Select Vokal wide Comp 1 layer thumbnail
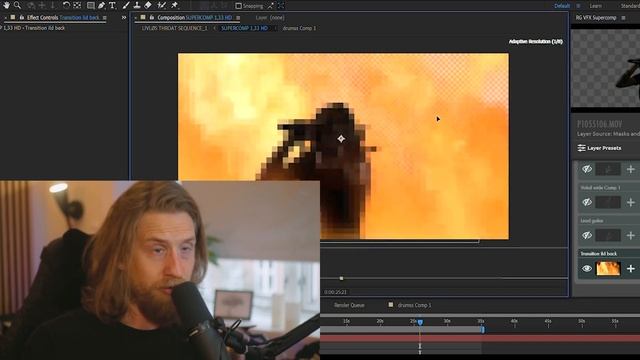The image size is (640, 360). 608,202
